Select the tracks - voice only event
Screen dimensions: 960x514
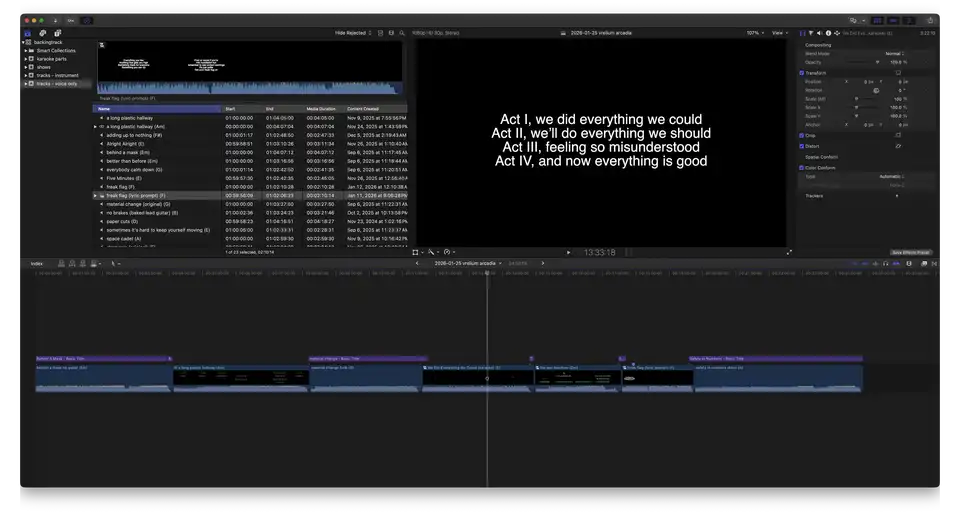point(56,84)
